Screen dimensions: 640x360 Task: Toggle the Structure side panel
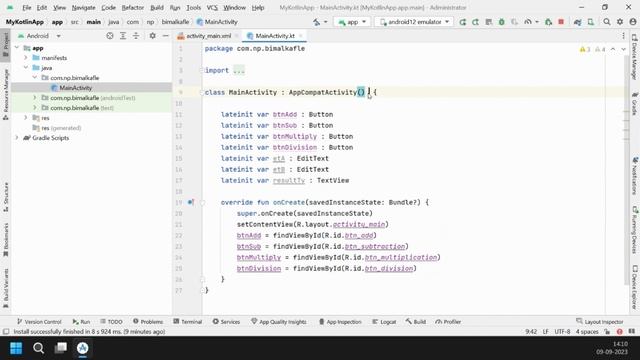click(x=6, y=197)
